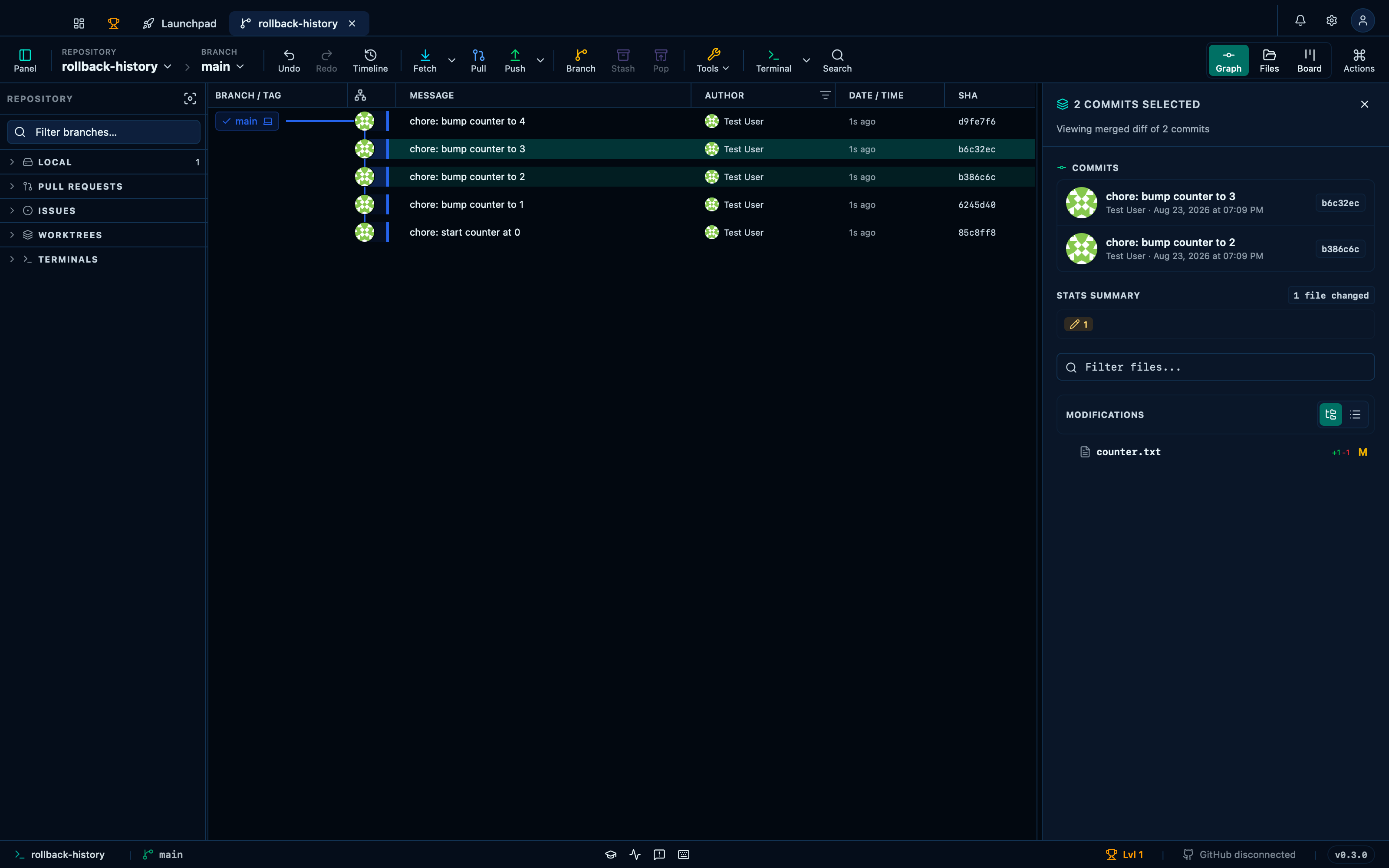The image size is (1389, 868).
Task: Switch to Files view
Action: (x=1269, y=60)
